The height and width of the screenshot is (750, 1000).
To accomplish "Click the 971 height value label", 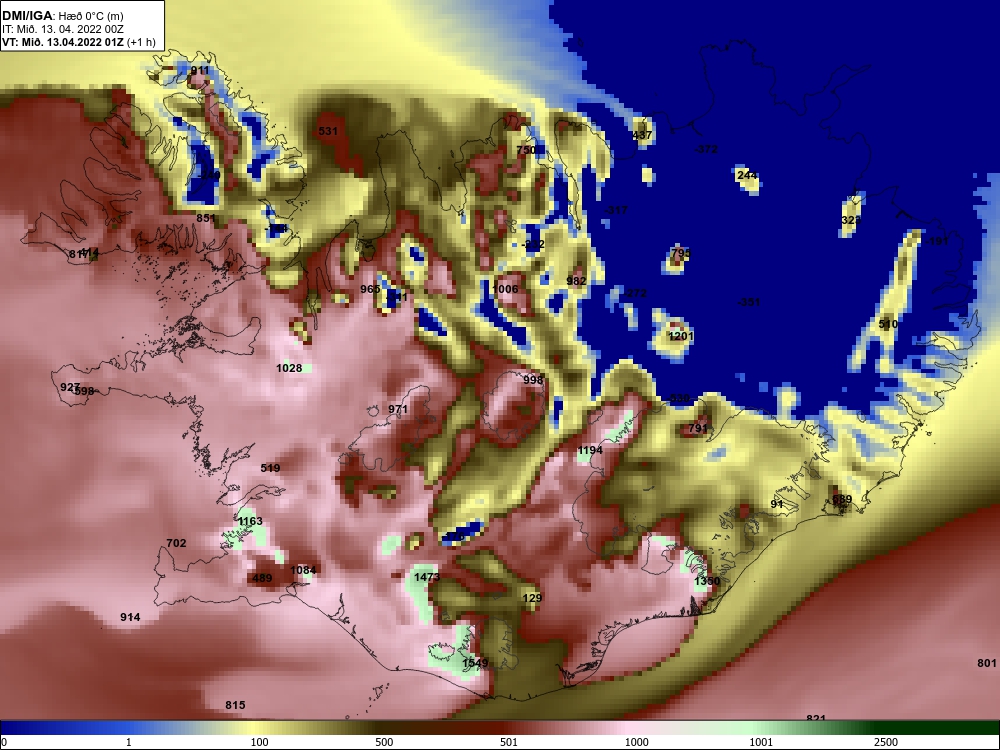I will pos(398,409).
